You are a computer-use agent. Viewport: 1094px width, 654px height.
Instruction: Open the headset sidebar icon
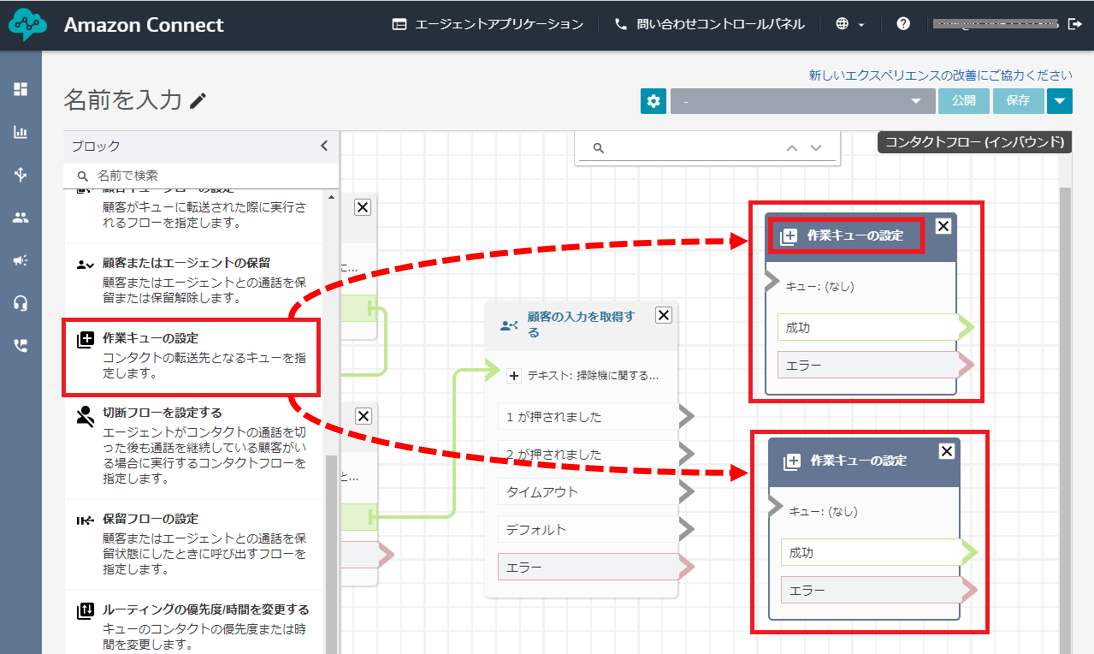click(x=20, y=303)
